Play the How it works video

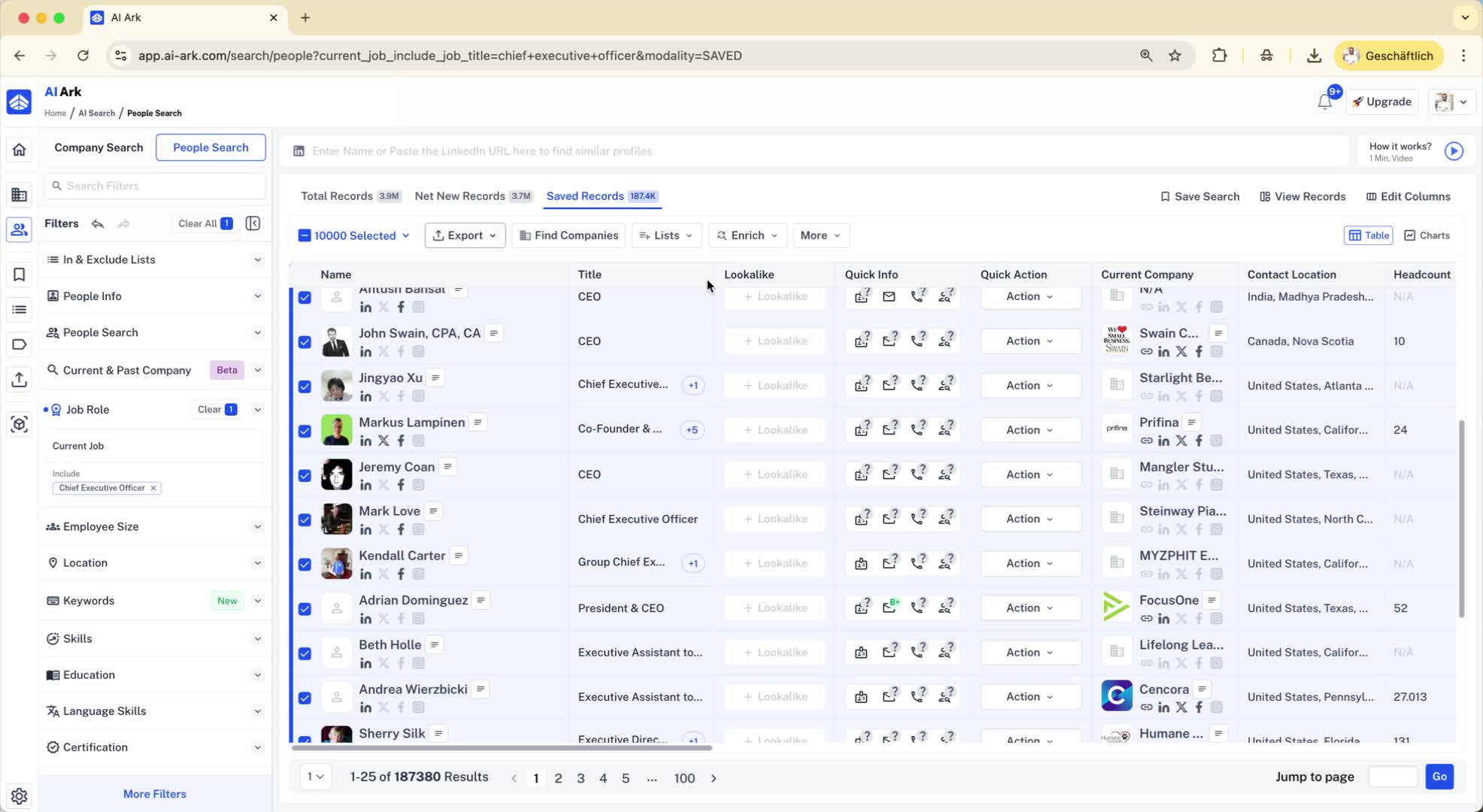point(1454,151)
